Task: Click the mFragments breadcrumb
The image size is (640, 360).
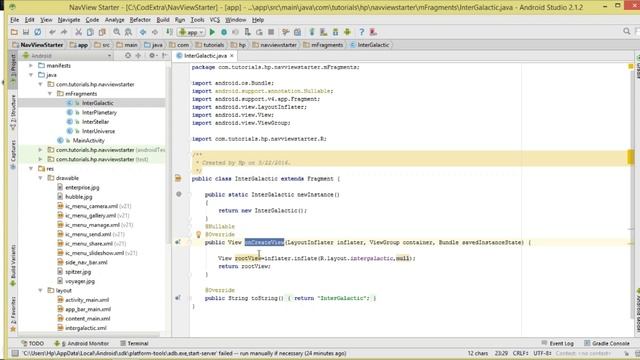Action: 323,45
